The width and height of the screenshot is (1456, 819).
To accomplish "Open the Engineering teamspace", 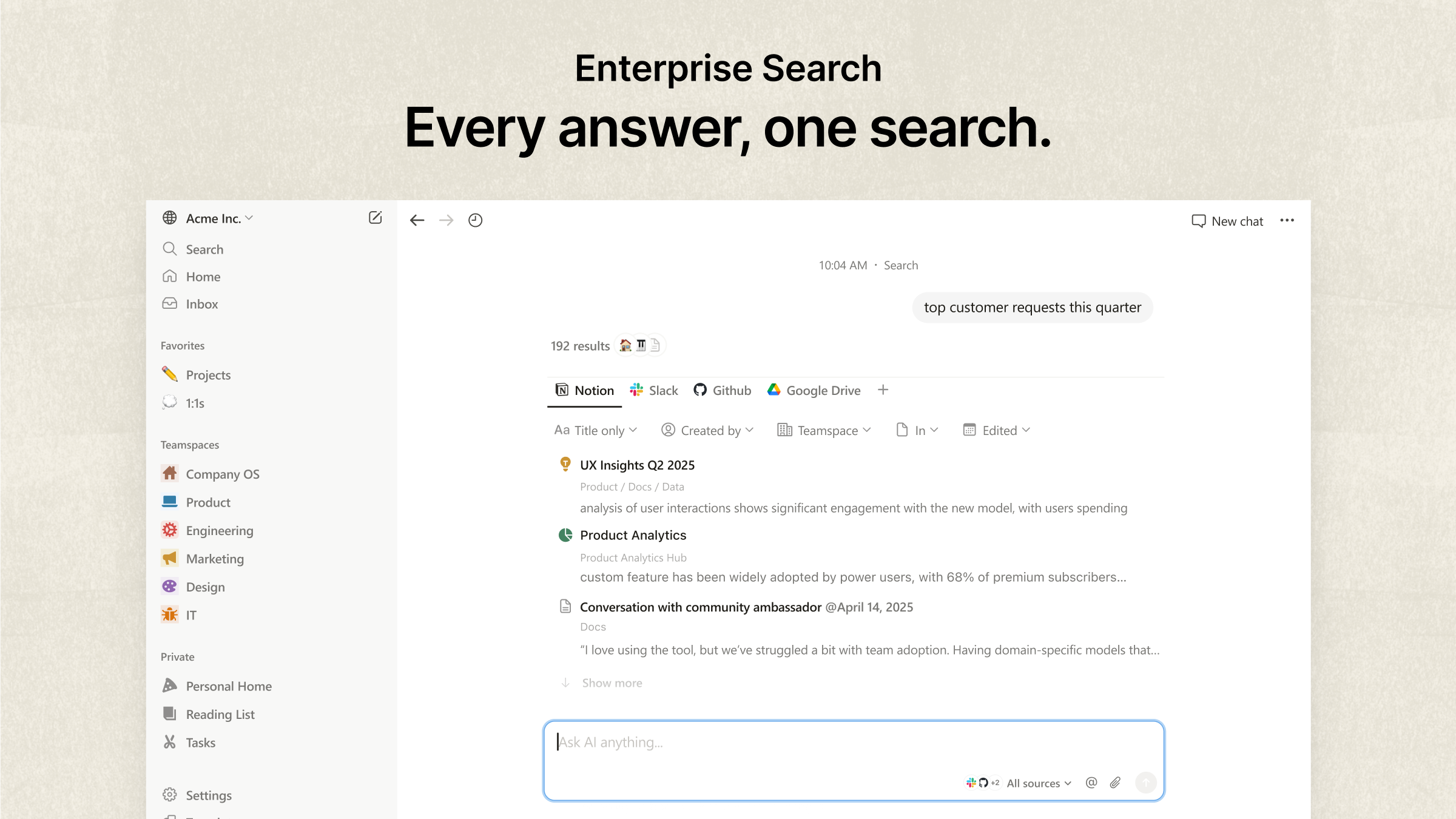I will pyautogui.click(x=220, y=530).
